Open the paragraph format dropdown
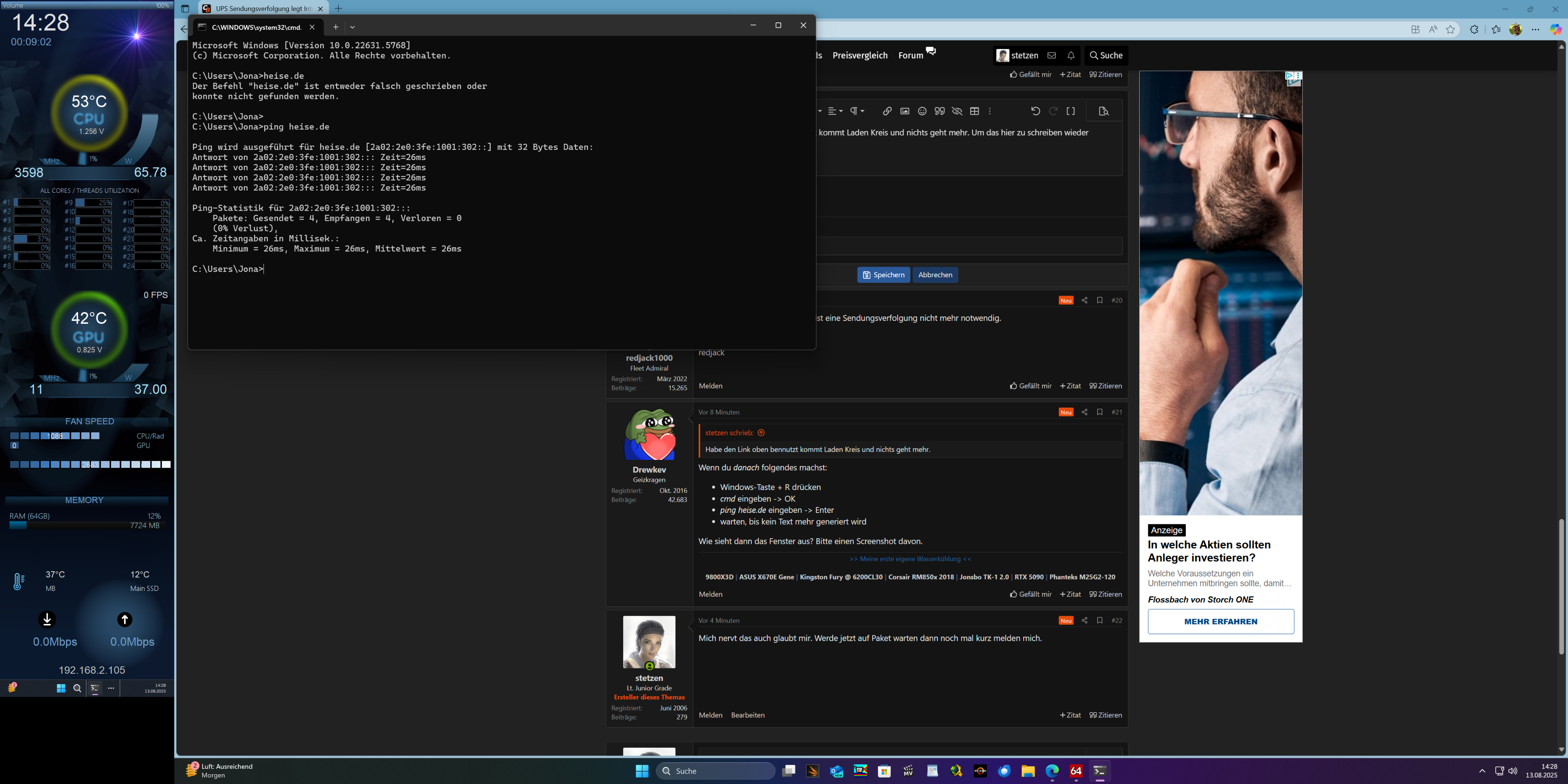 pyautogui.click(x=857, y=111)
